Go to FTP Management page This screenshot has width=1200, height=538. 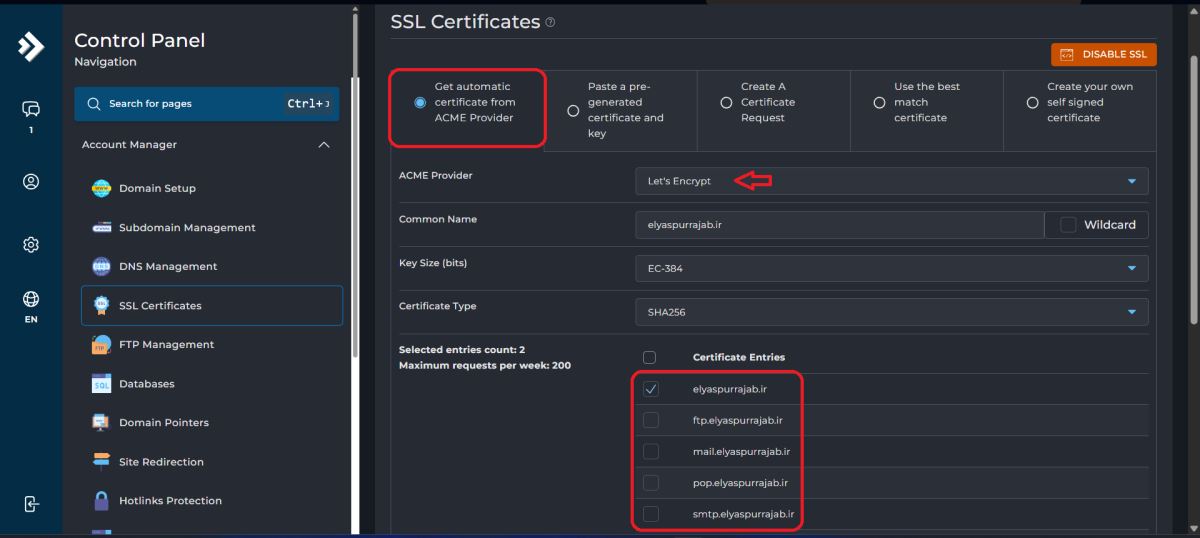tap(166, 345)
